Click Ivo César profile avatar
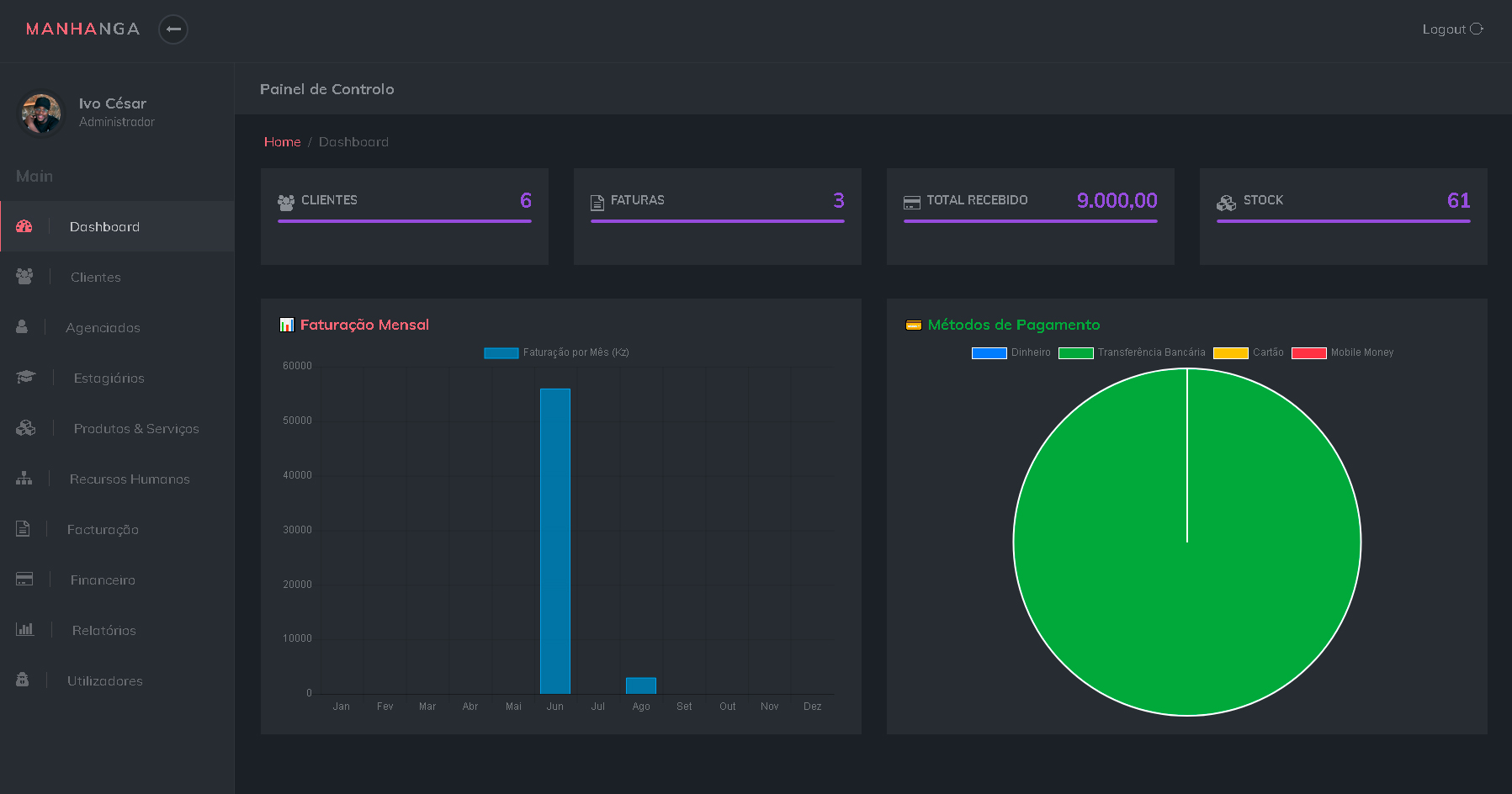The image size is (1512, 794). click(40, 113)
